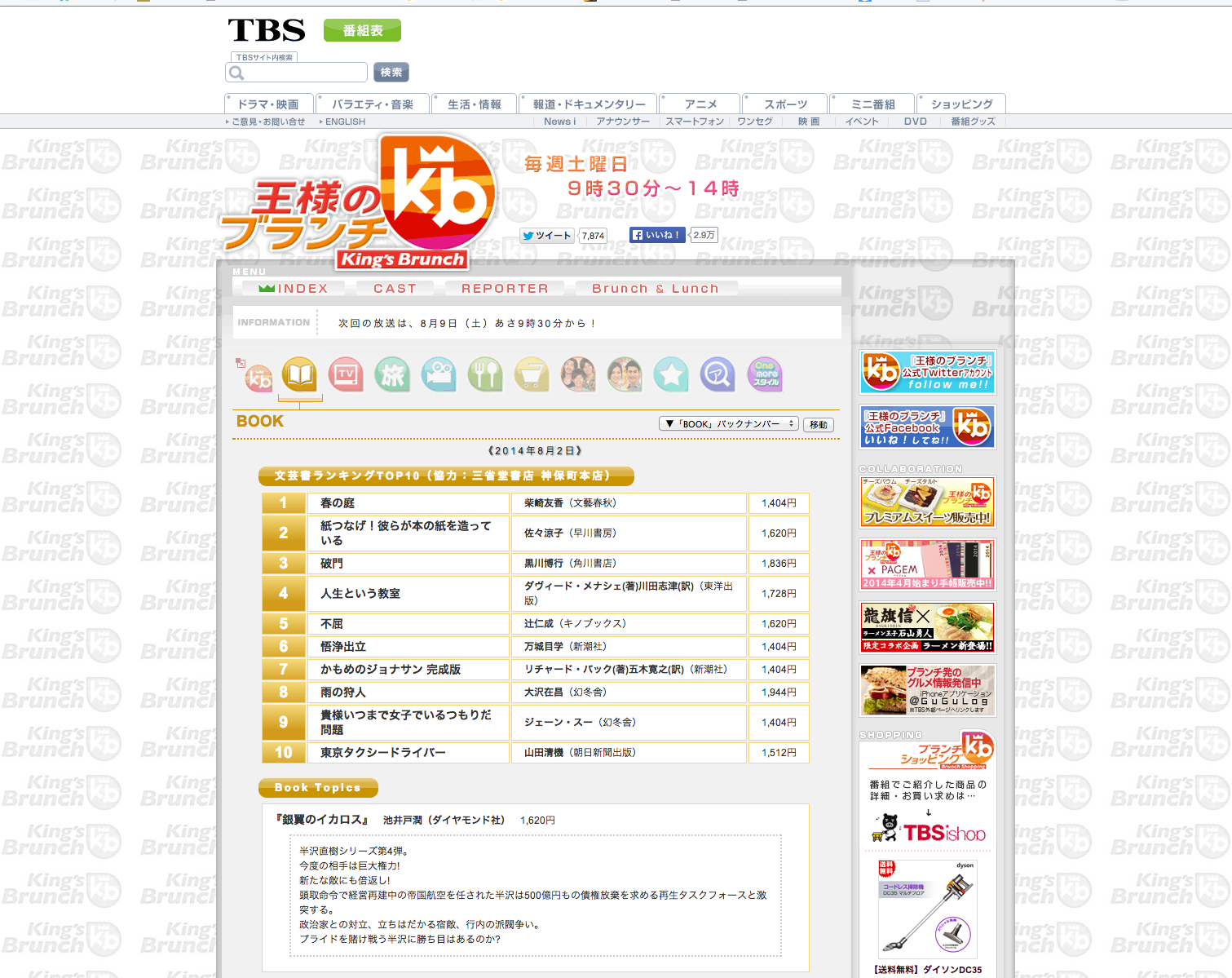Viewport: 1232px width, 978px height.
Task: Open the ワンセグ link
Action: pos(755,122)
